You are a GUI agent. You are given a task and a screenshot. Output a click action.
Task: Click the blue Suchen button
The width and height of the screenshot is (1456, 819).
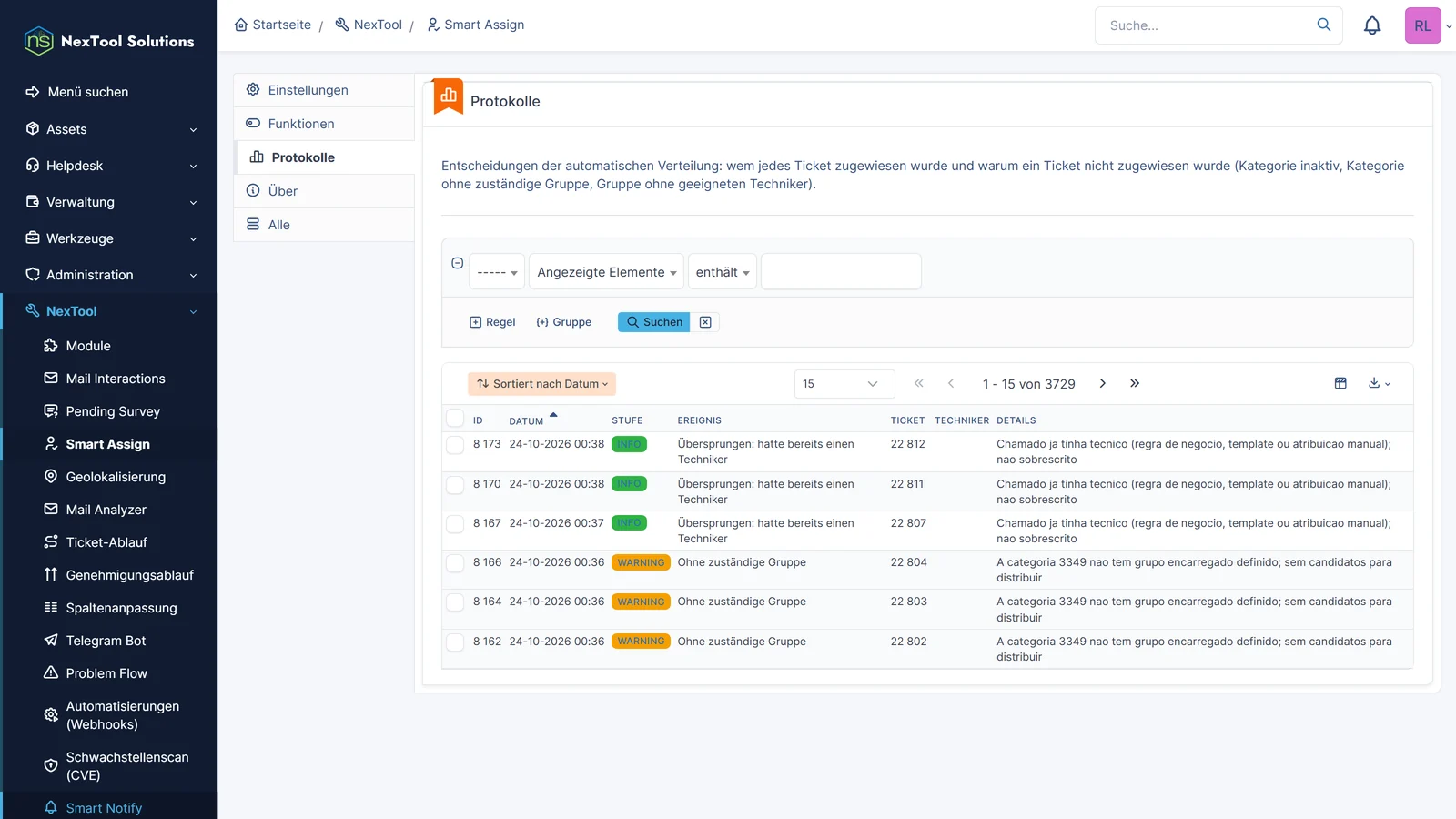coord(654,322)
